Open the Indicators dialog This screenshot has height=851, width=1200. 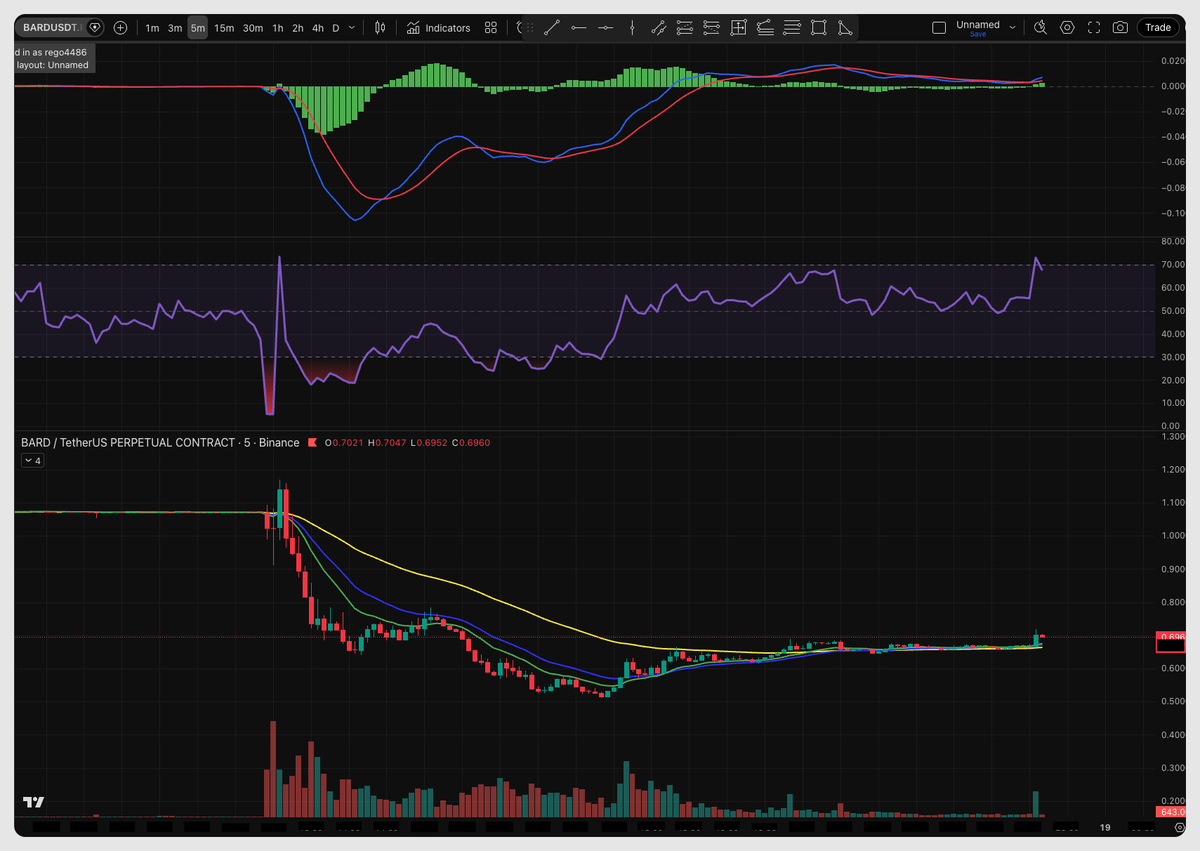point(438,28)
